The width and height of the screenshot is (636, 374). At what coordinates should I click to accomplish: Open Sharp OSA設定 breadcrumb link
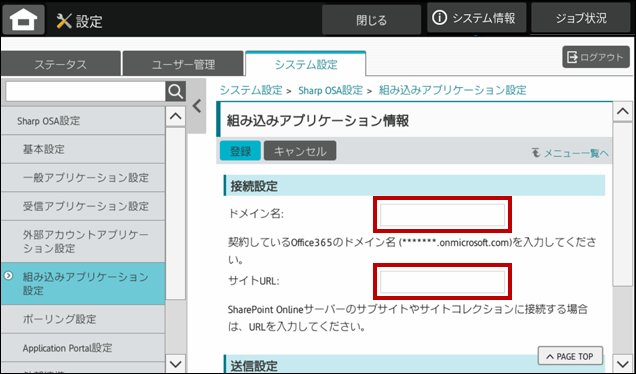331,90
